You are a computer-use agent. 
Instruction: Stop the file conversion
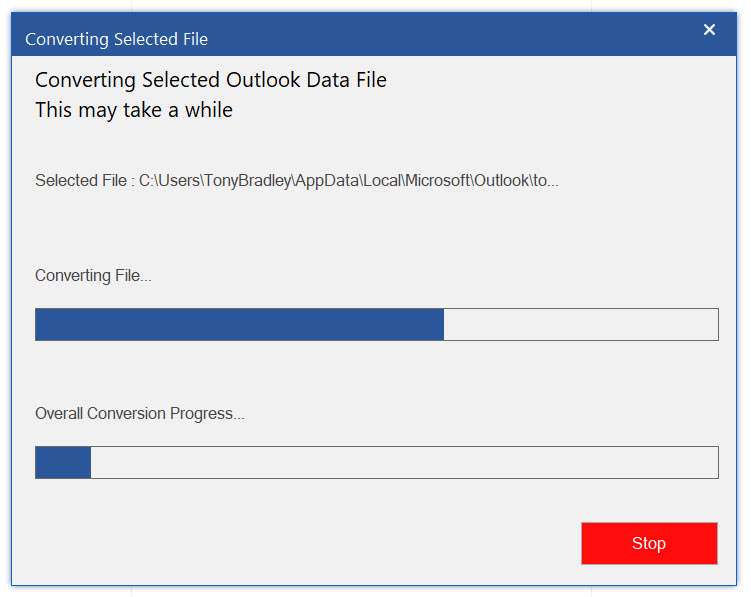(x=649, y=543)
